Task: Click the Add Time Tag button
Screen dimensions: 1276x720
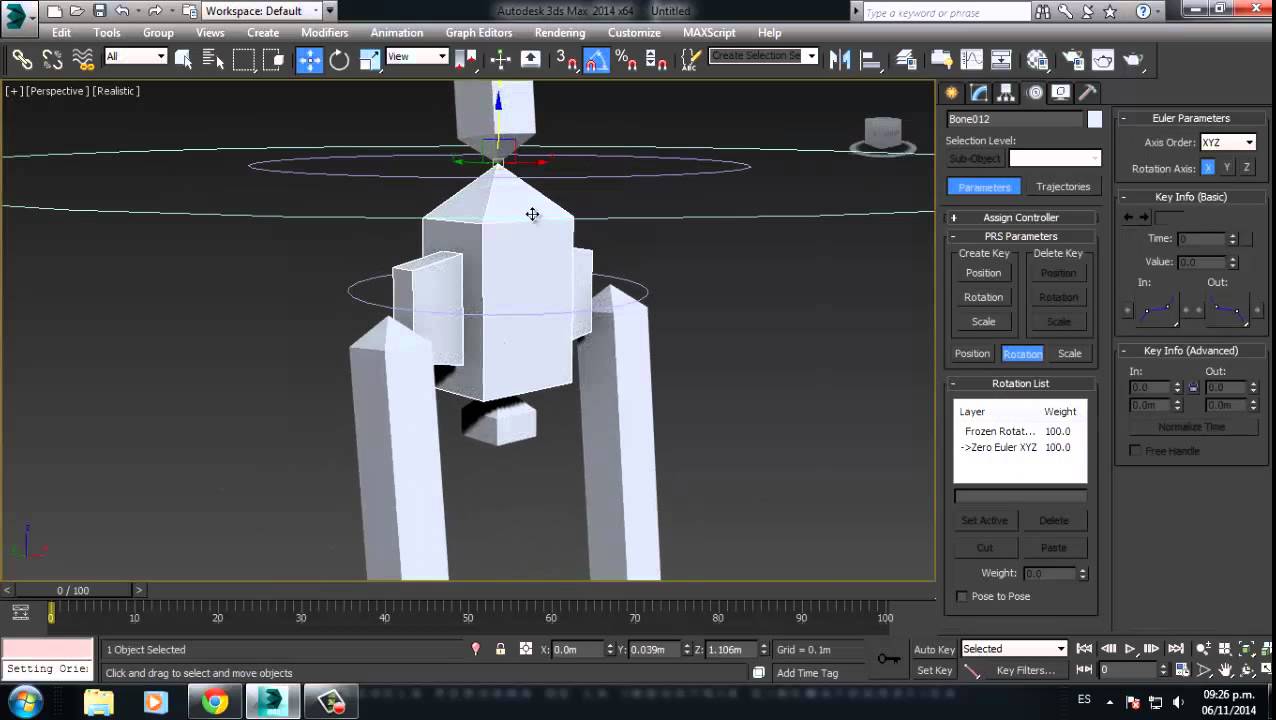Action: (x=807, y=673)
